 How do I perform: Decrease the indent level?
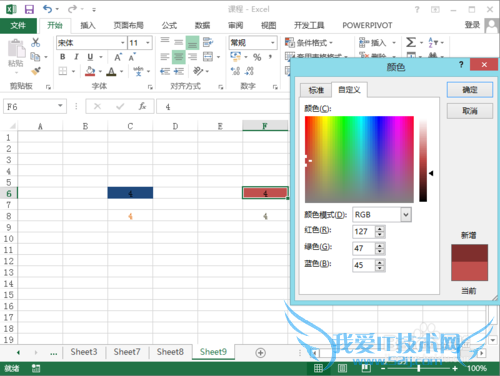tap(165, 71)
